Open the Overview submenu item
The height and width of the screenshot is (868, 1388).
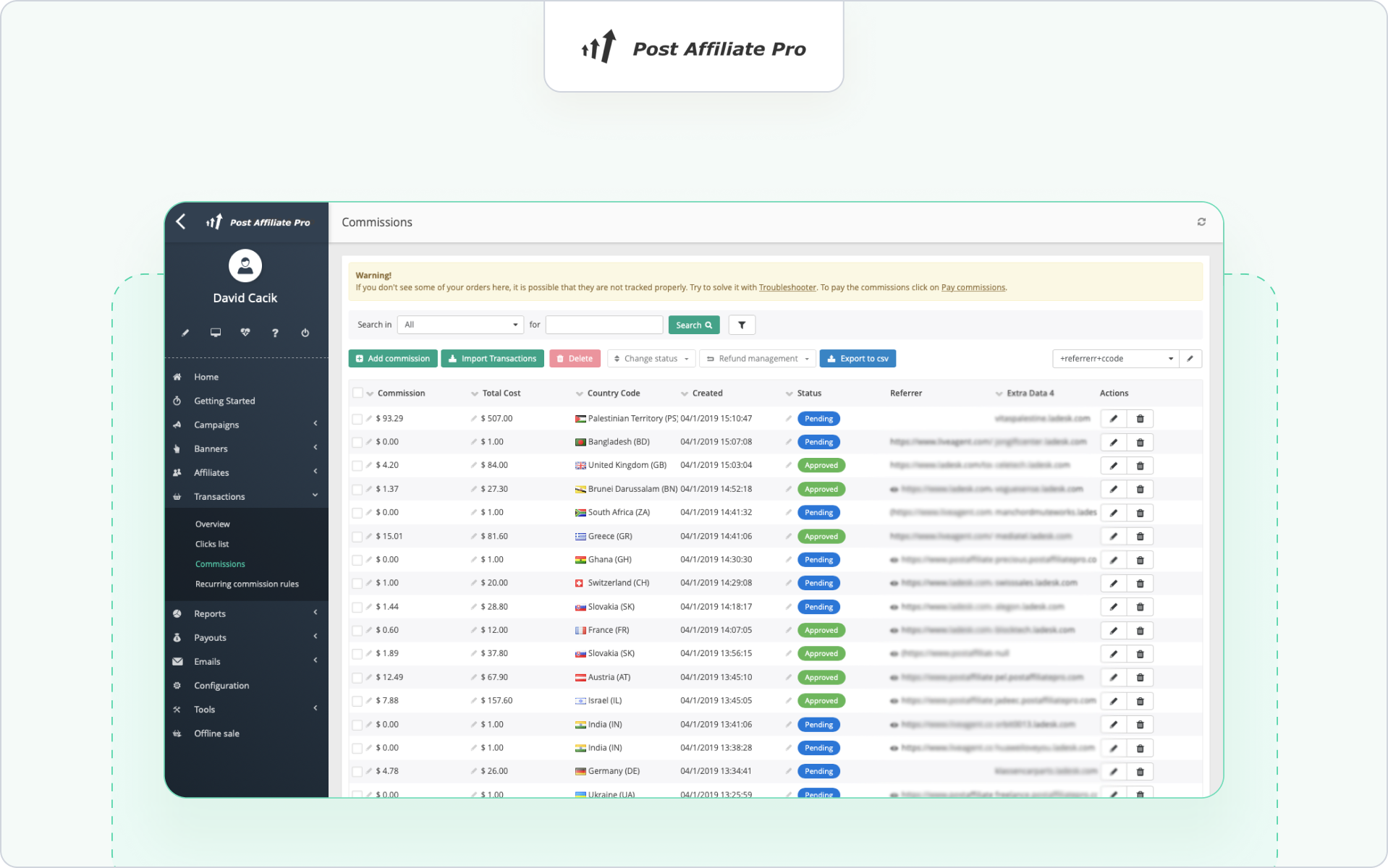click(212, 524)
